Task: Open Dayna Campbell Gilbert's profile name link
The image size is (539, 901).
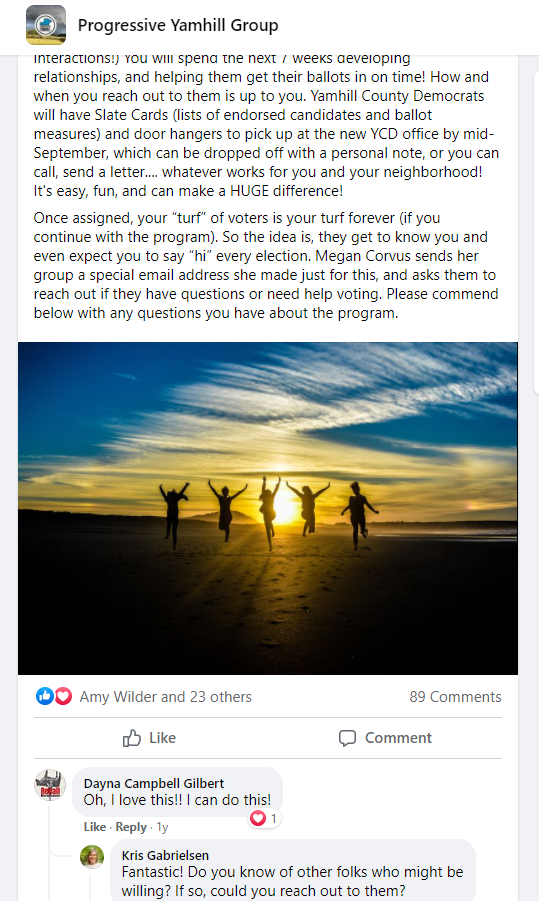Action: pyautogui.click(x=154, y=783)
